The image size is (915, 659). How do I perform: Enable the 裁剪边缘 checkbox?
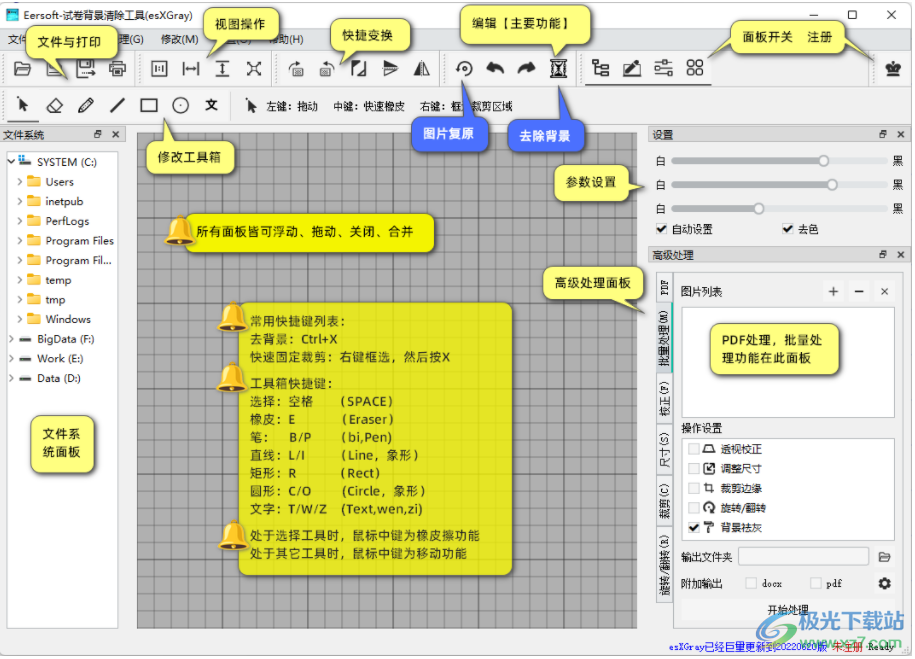[x=694, y=489]
